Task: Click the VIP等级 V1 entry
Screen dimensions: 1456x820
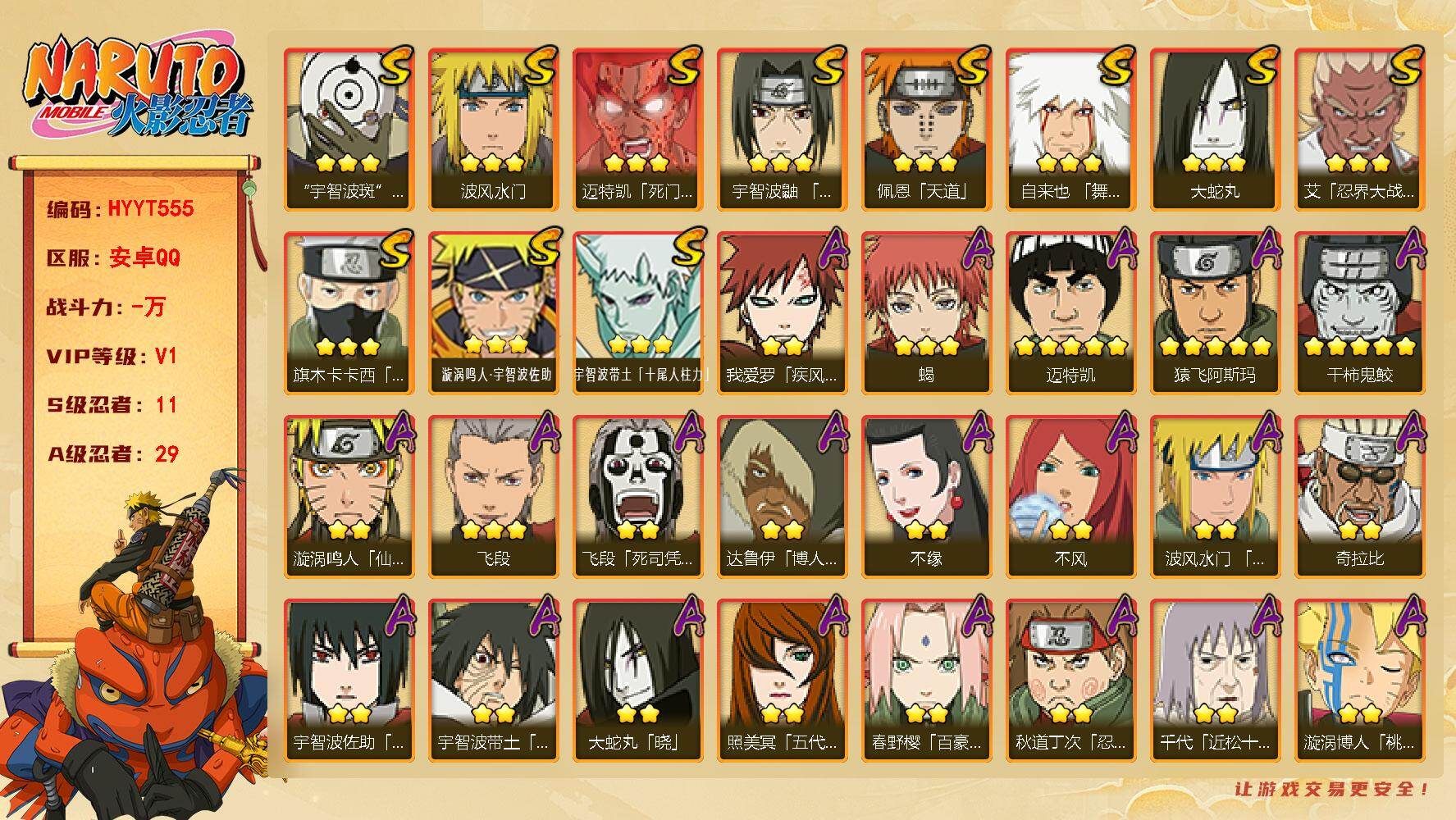Action: coord(112,356)
